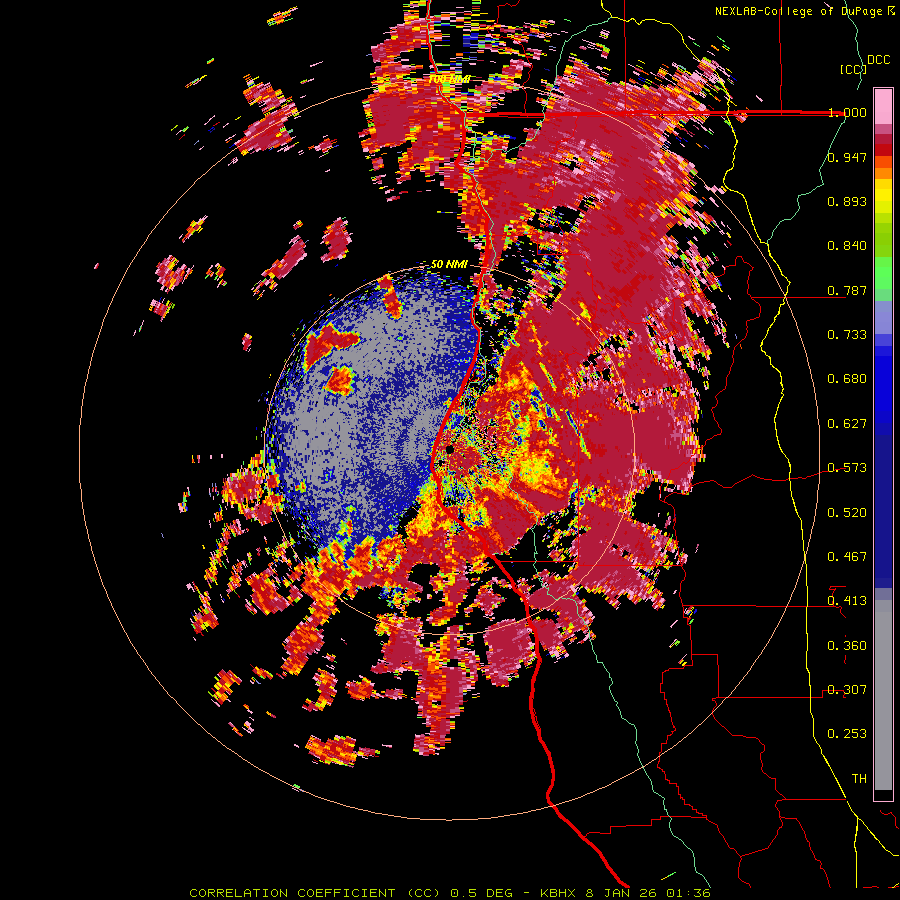
Task: Click the 0.733 legend value
Action: point(847,335)
